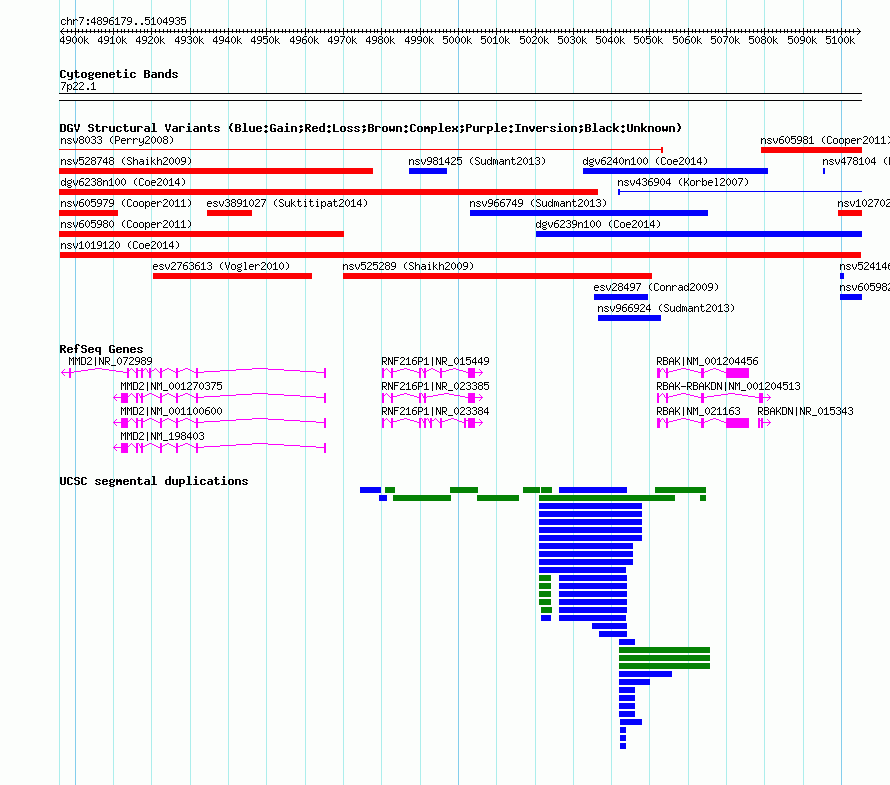
Task: Open variant nsv605981 (Cooper2011) label
Action: click(825, 140)
